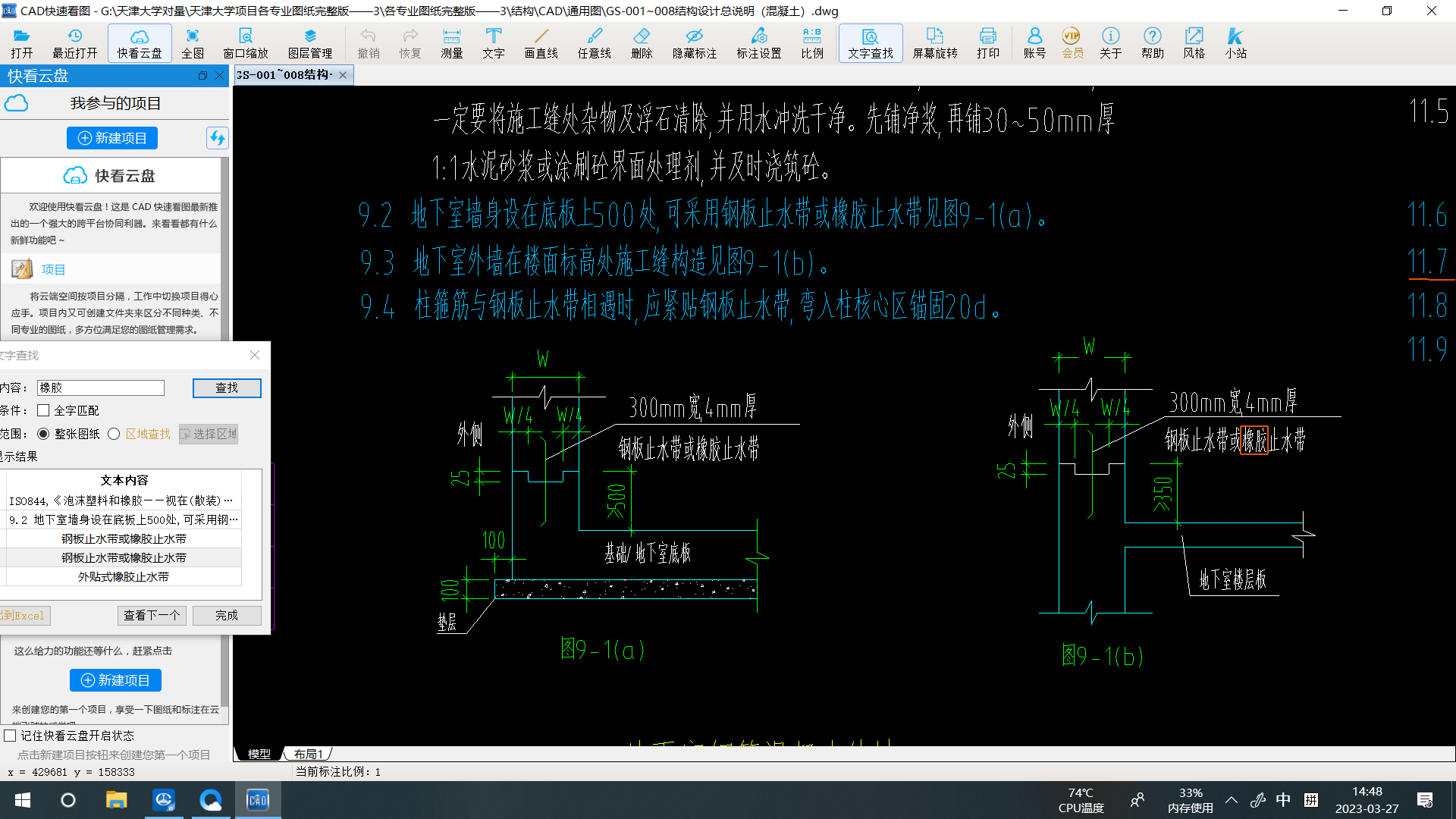Image resolution: width=1456 pixels, height=819 pixels.
Task: Undock the 快看云盘 panel
Action: 202,76
